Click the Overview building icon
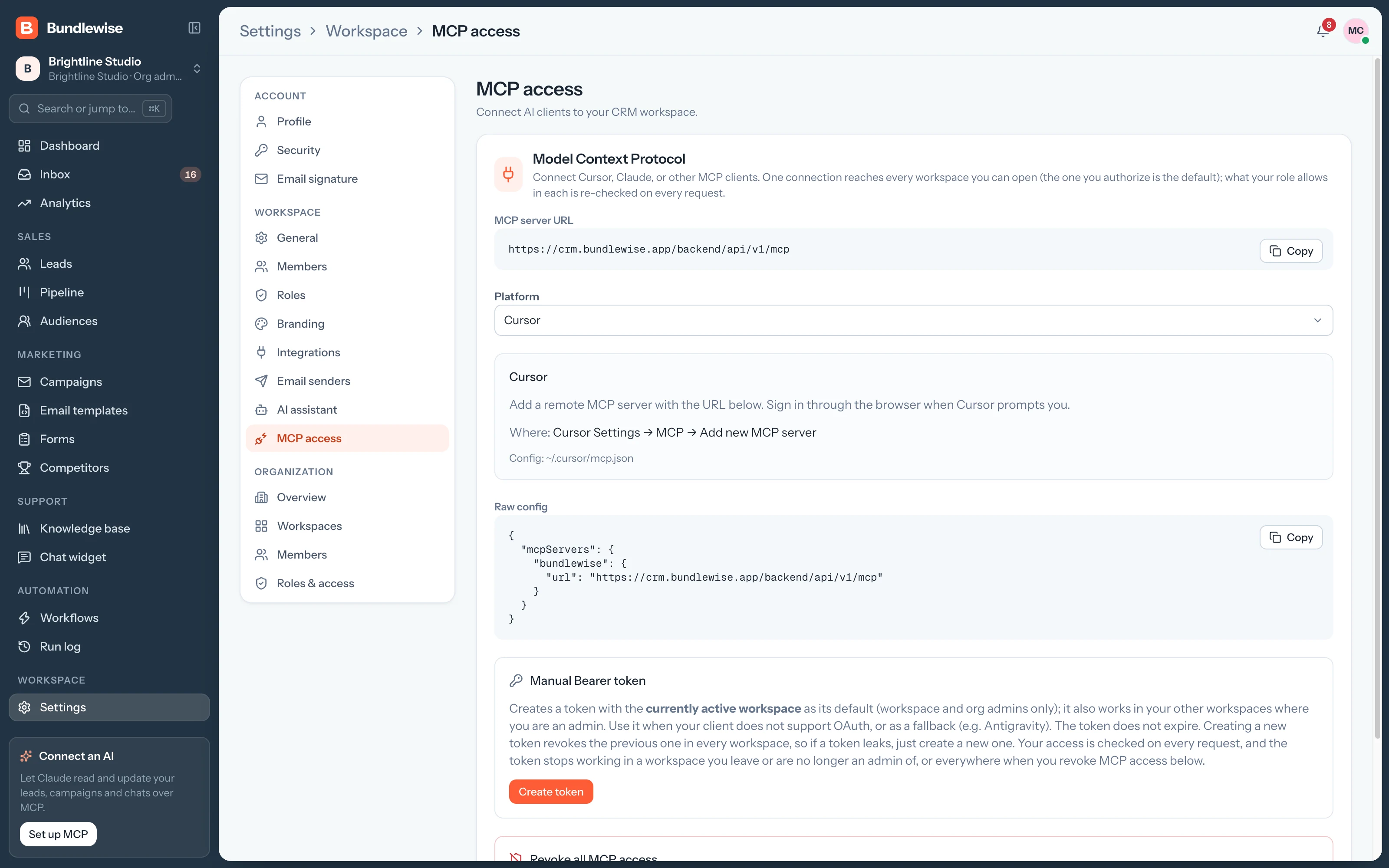 point(261,498)
